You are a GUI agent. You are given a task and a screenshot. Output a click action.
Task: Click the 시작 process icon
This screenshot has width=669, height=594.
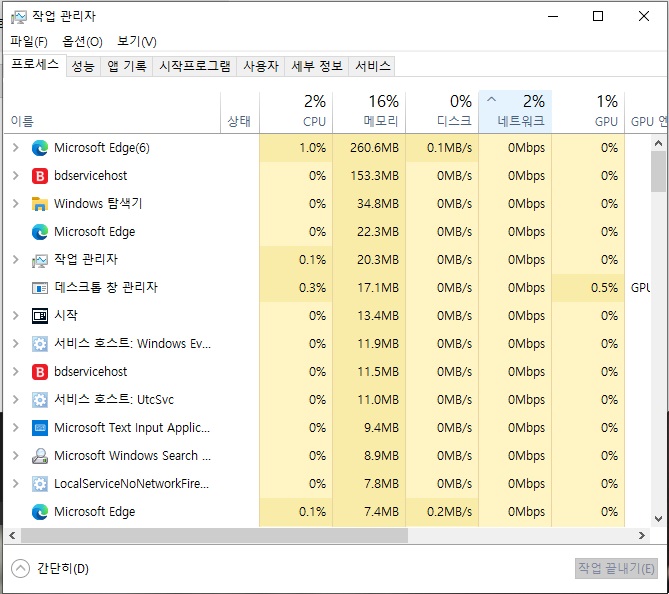pyautogui.click(x=40, y=316)
